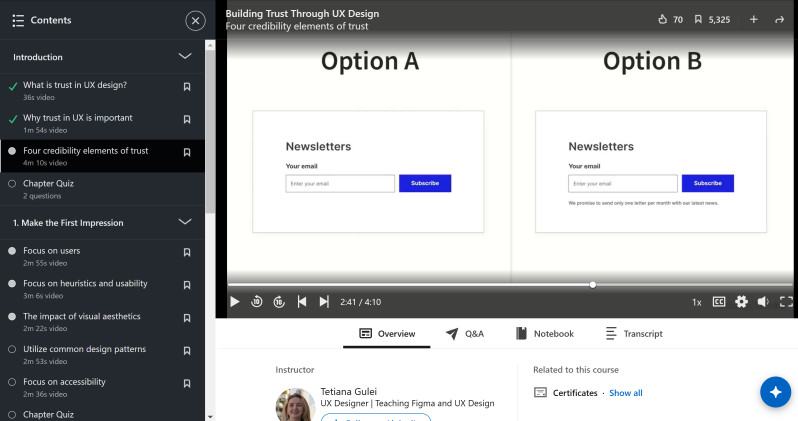Rewind video 10 seconds
This screenshot has width=798, height=421.
[257, 301]
